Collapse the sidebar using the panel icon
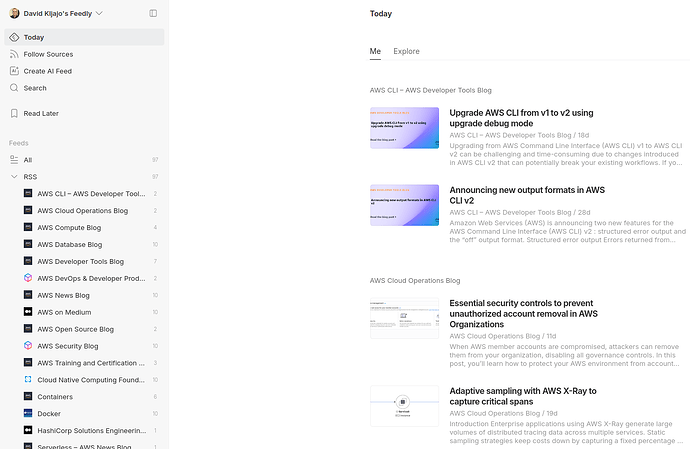 [x=153, y=13]
